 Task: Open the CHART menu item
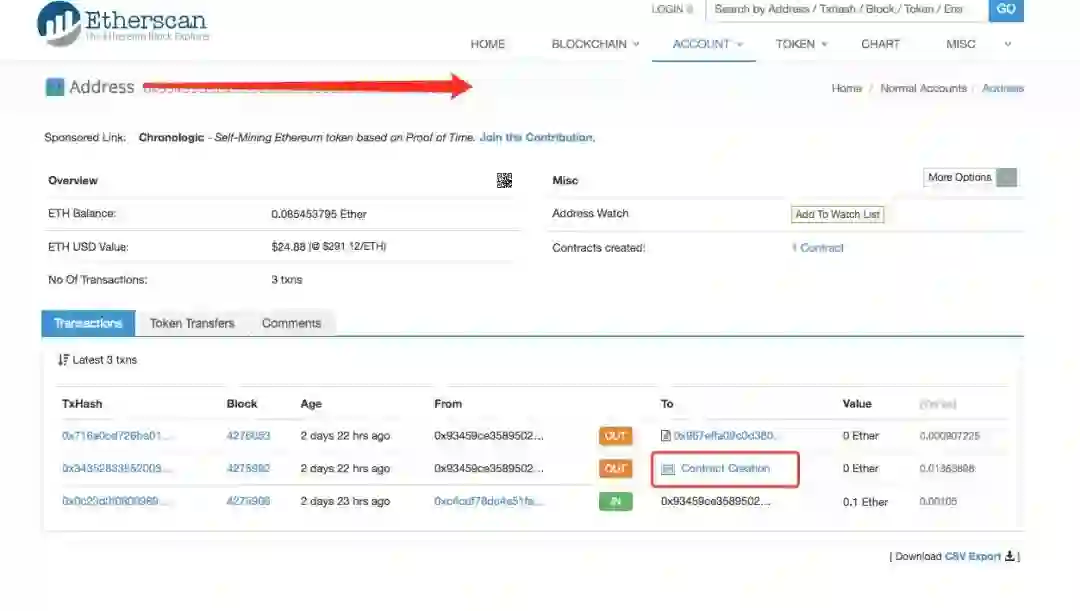[880, 44]
